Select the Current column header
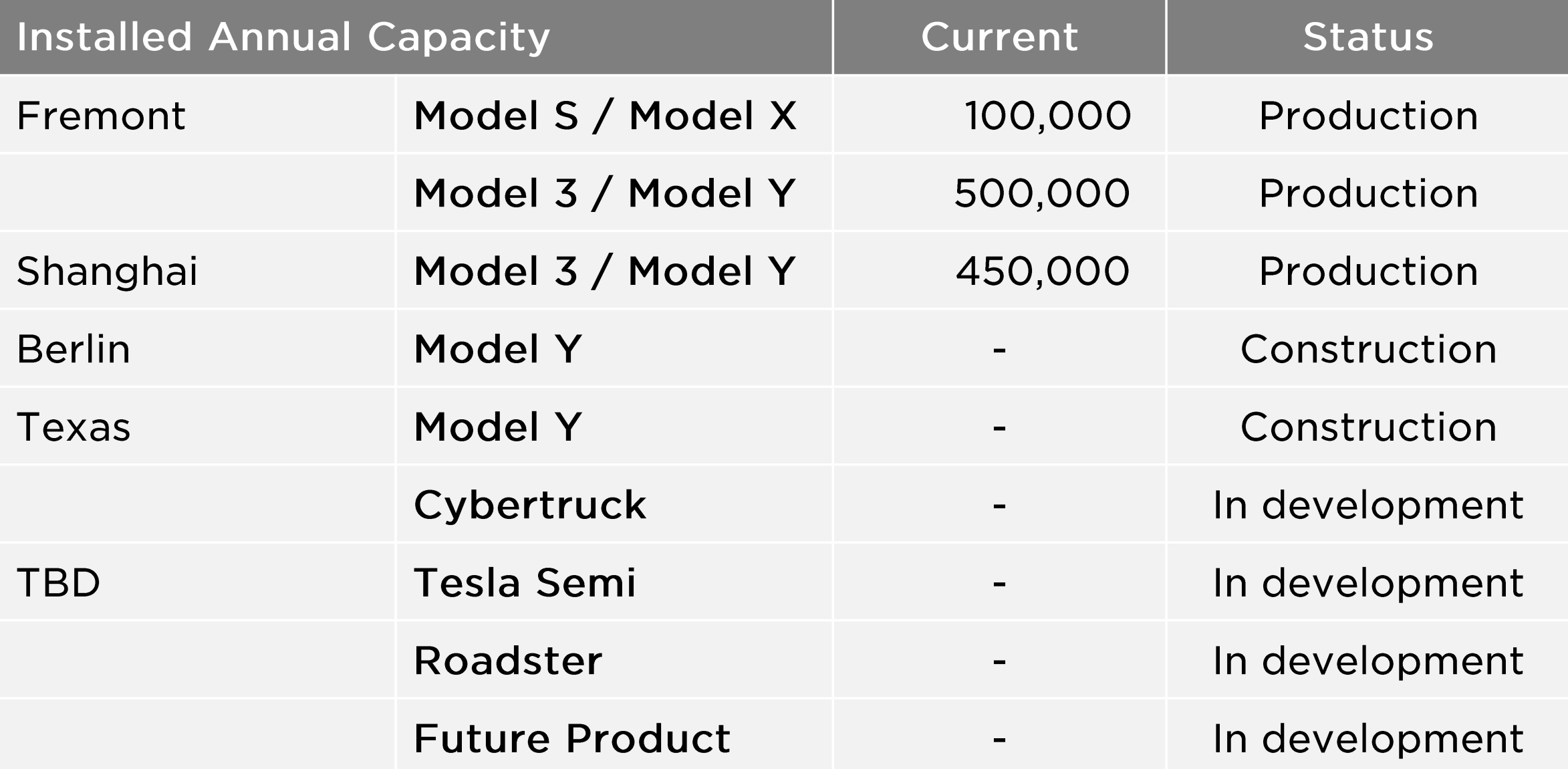 coord(999,37)
